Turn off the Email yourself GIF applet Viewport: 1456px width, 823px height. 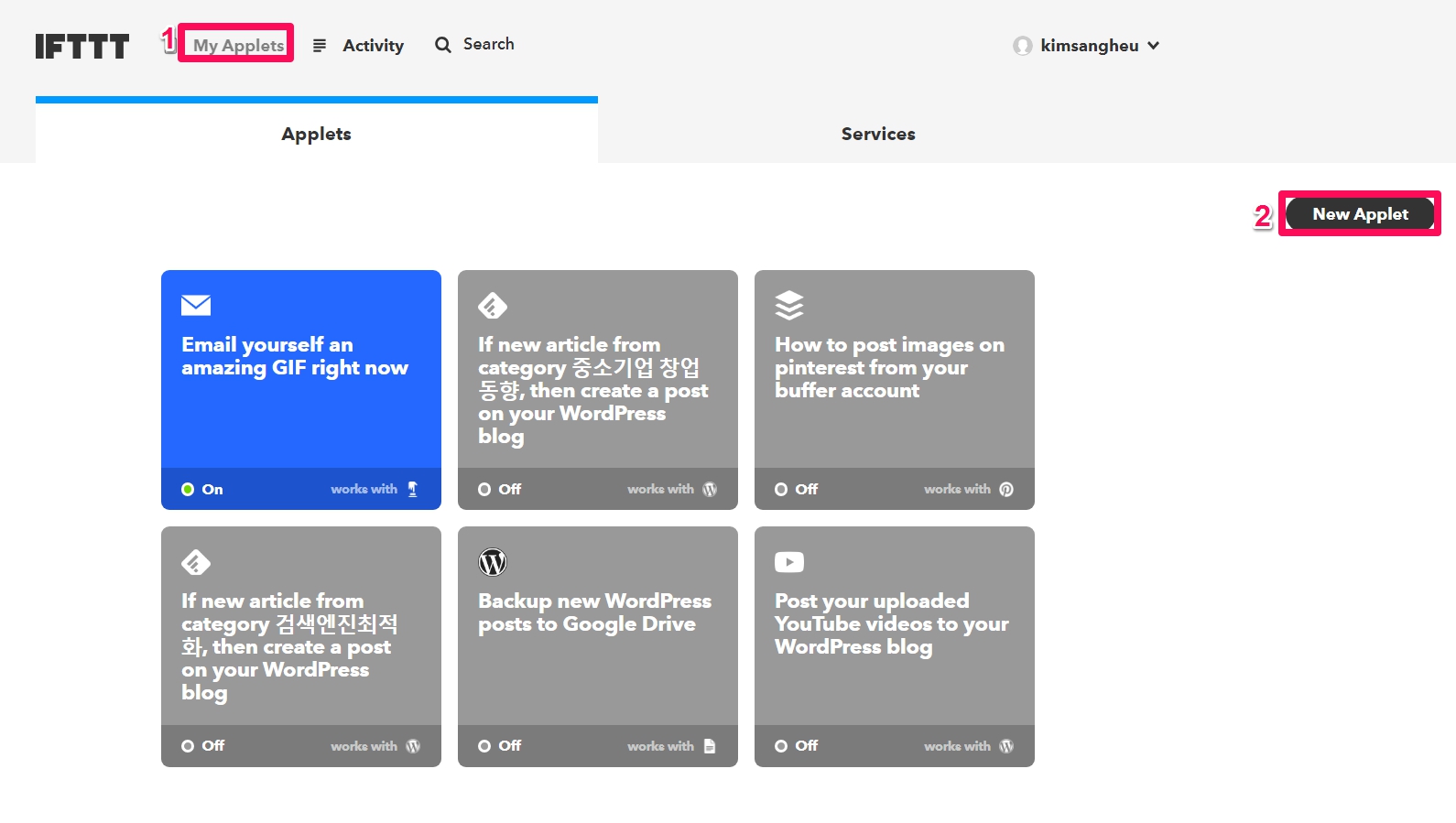(x=202, y=489)
